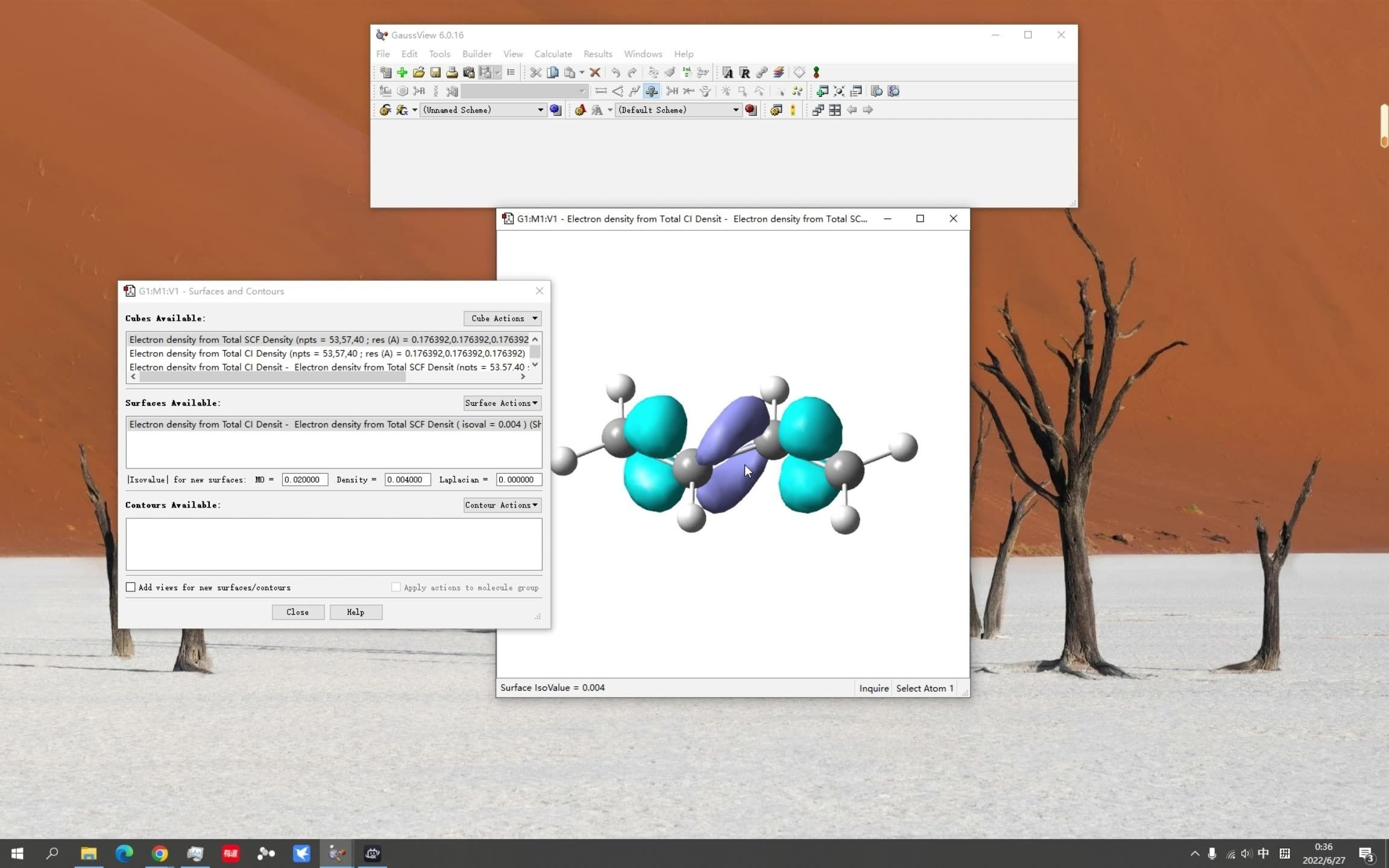Click the Tile windows grid icon
1389x868 pixels.
pyautogui.click(x=834, y=110)
